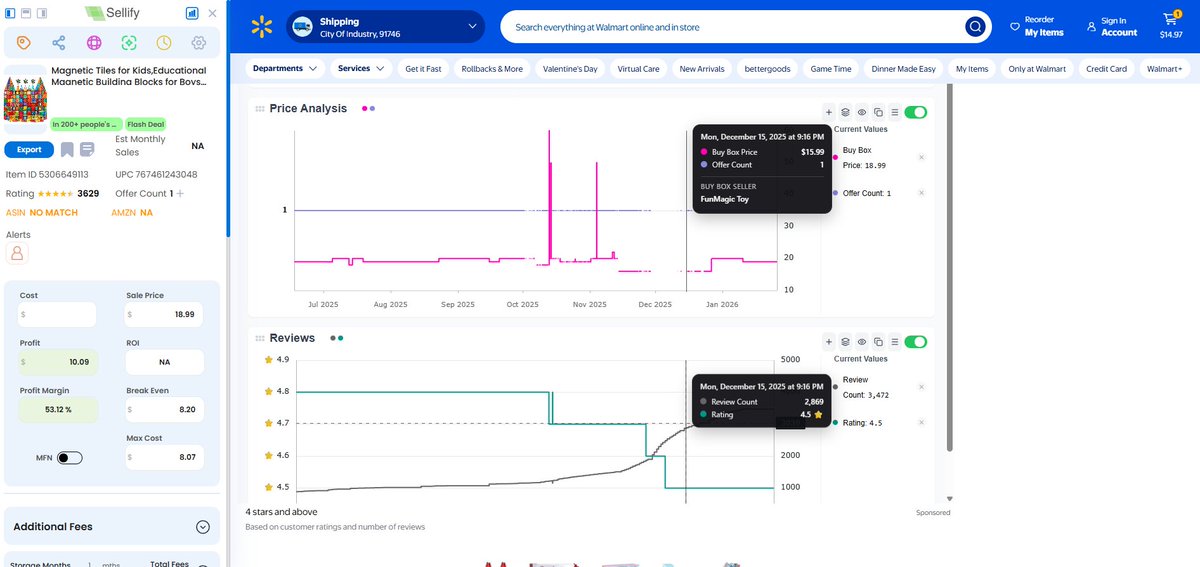Click the Walmart spark logo
Viewport: 1200px width, 567px height.
click(261, 27)
